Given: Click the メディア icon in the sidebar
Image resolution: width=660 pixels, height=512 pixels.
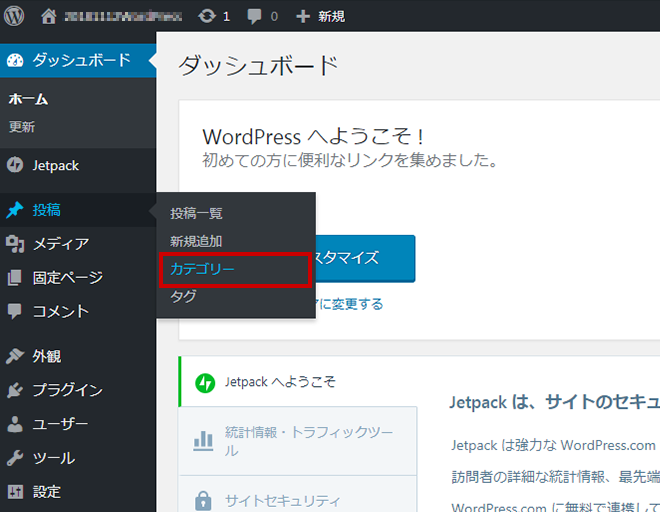Looking at the screenshot, I should pos(15,244).
